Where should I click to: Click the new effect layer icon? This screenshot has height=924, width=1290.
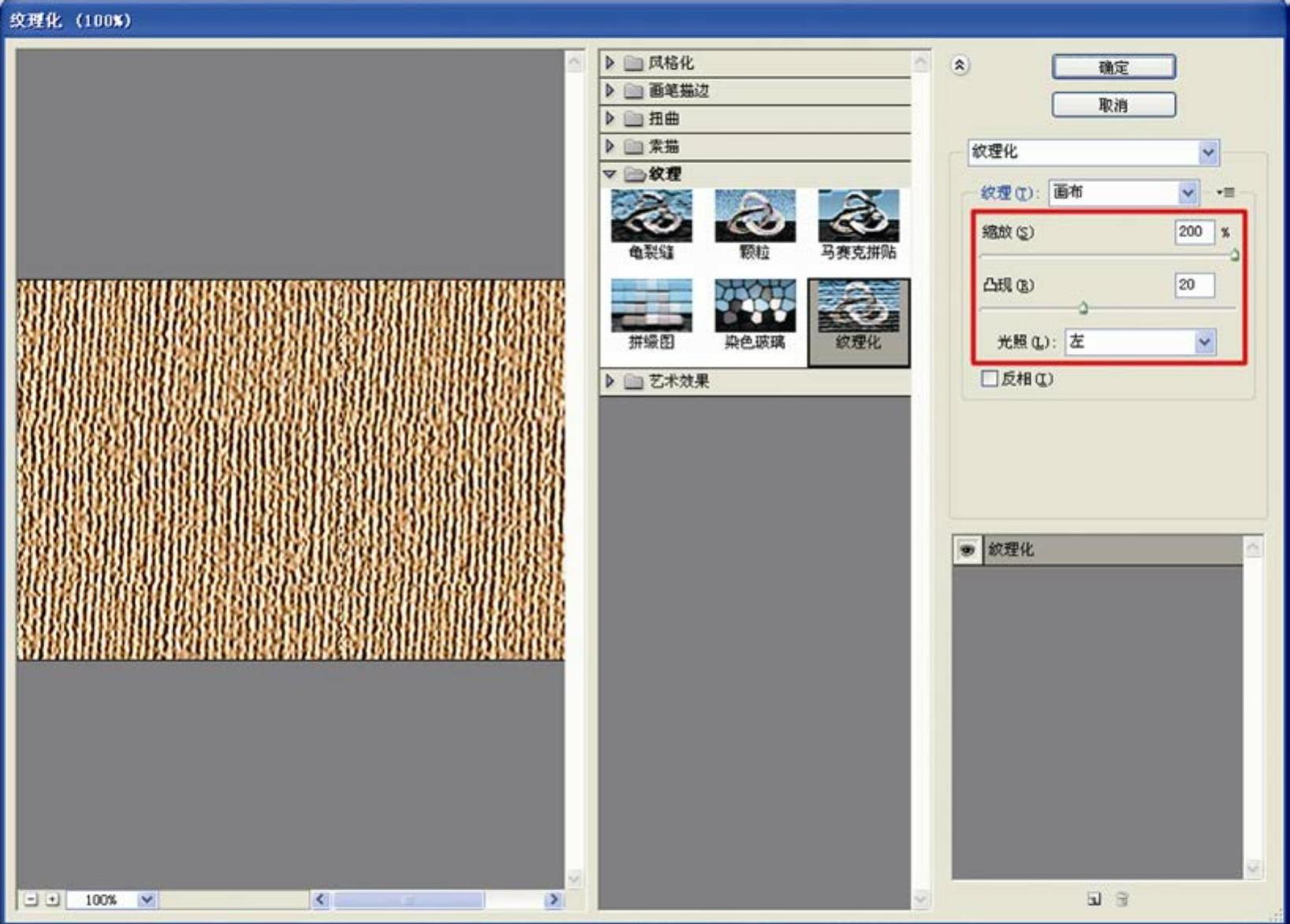tap(1094, 899)
